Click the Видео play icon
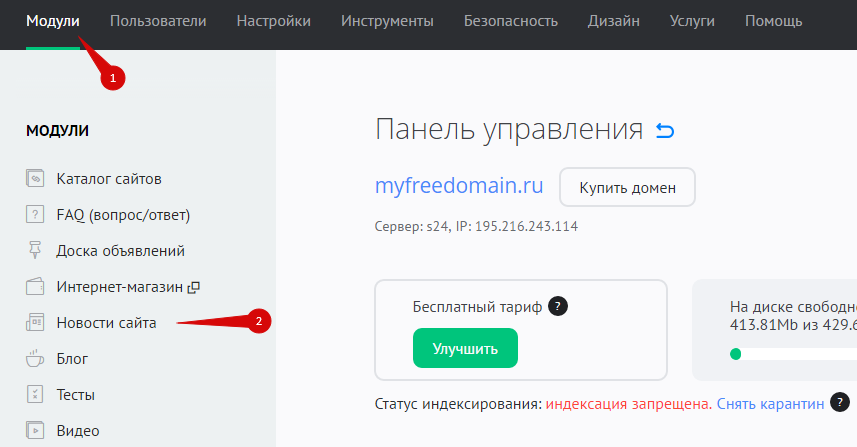The height and width of the screenshot is (447, 857). (x=36, y=431)
